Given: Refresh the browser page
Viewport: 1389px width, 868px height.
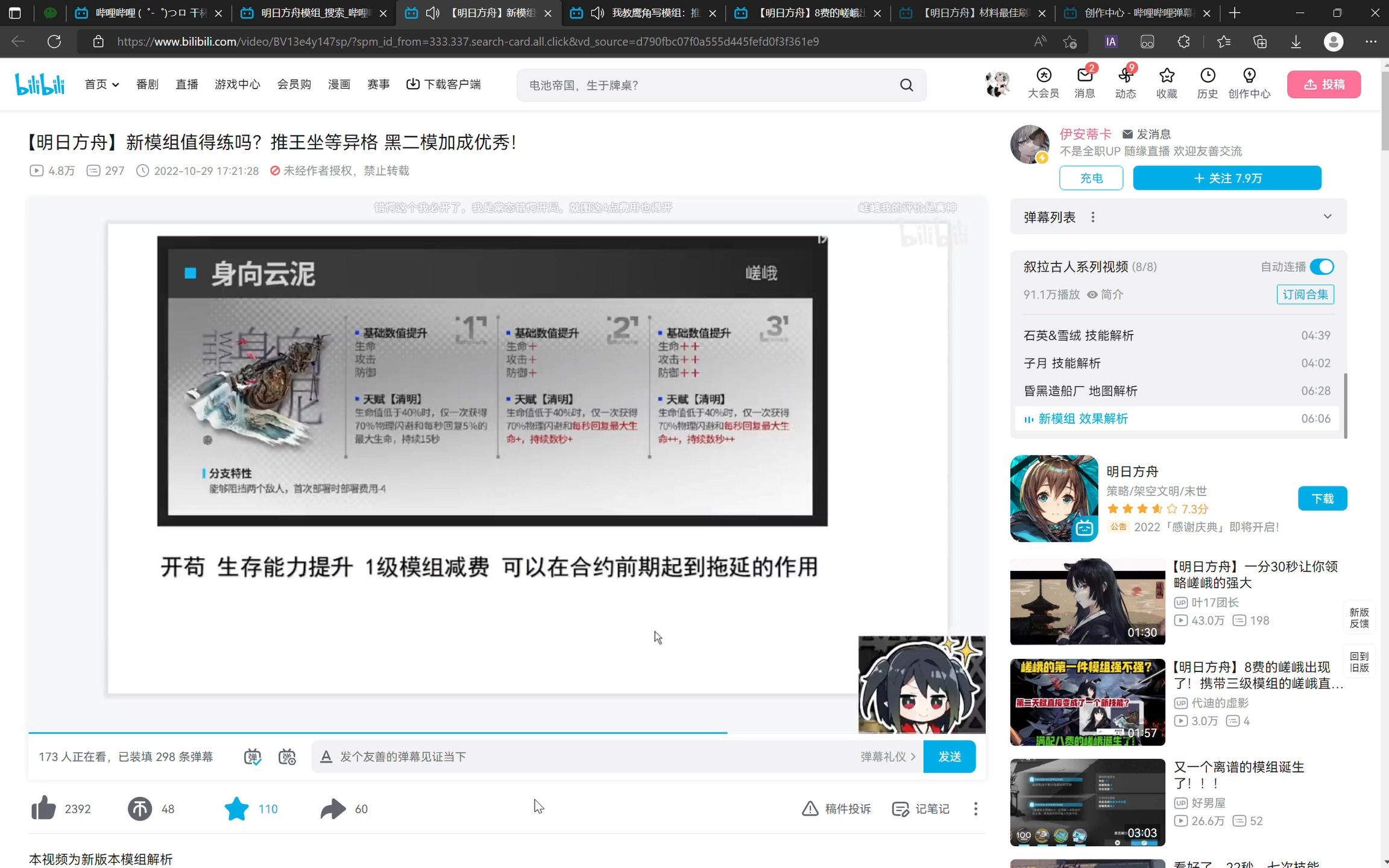Looking at the screenshot, I should [54, 42].
